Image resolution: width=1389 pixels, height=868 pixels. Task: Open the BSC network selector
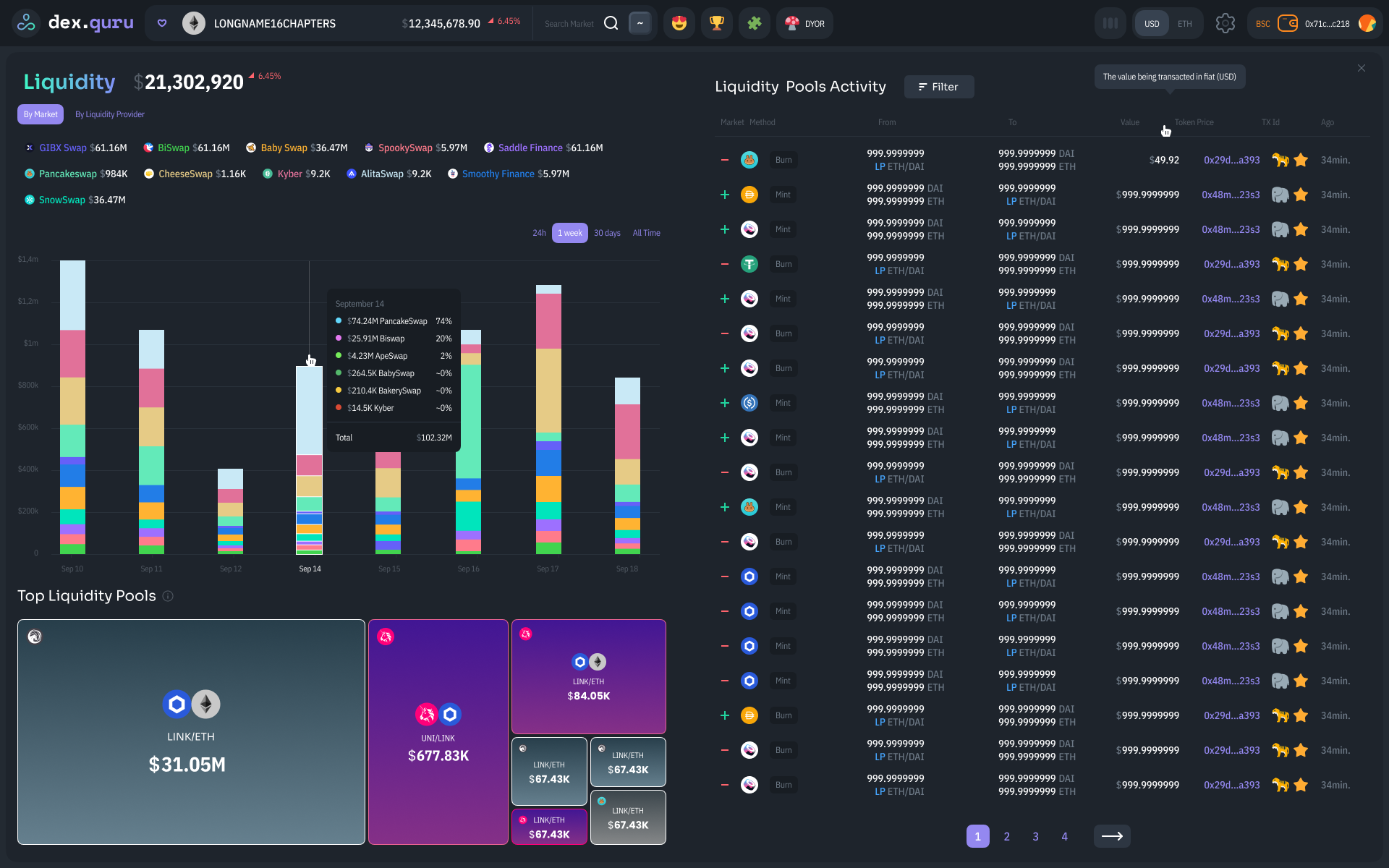[x=1262, y=23]
